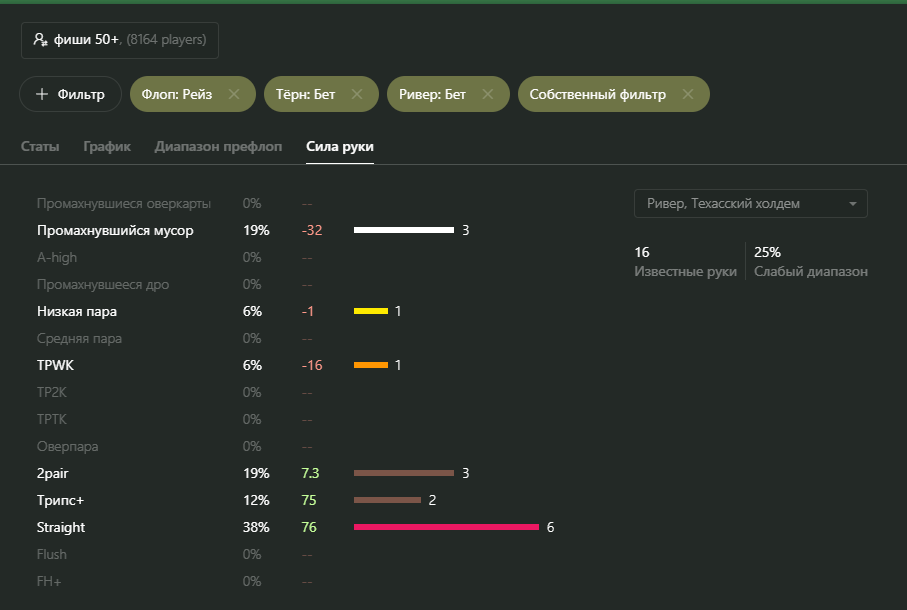Select the 2pair hand strength row
Image resolution: width=907 pixels, height=610 pixels.
tap(55, 473)
